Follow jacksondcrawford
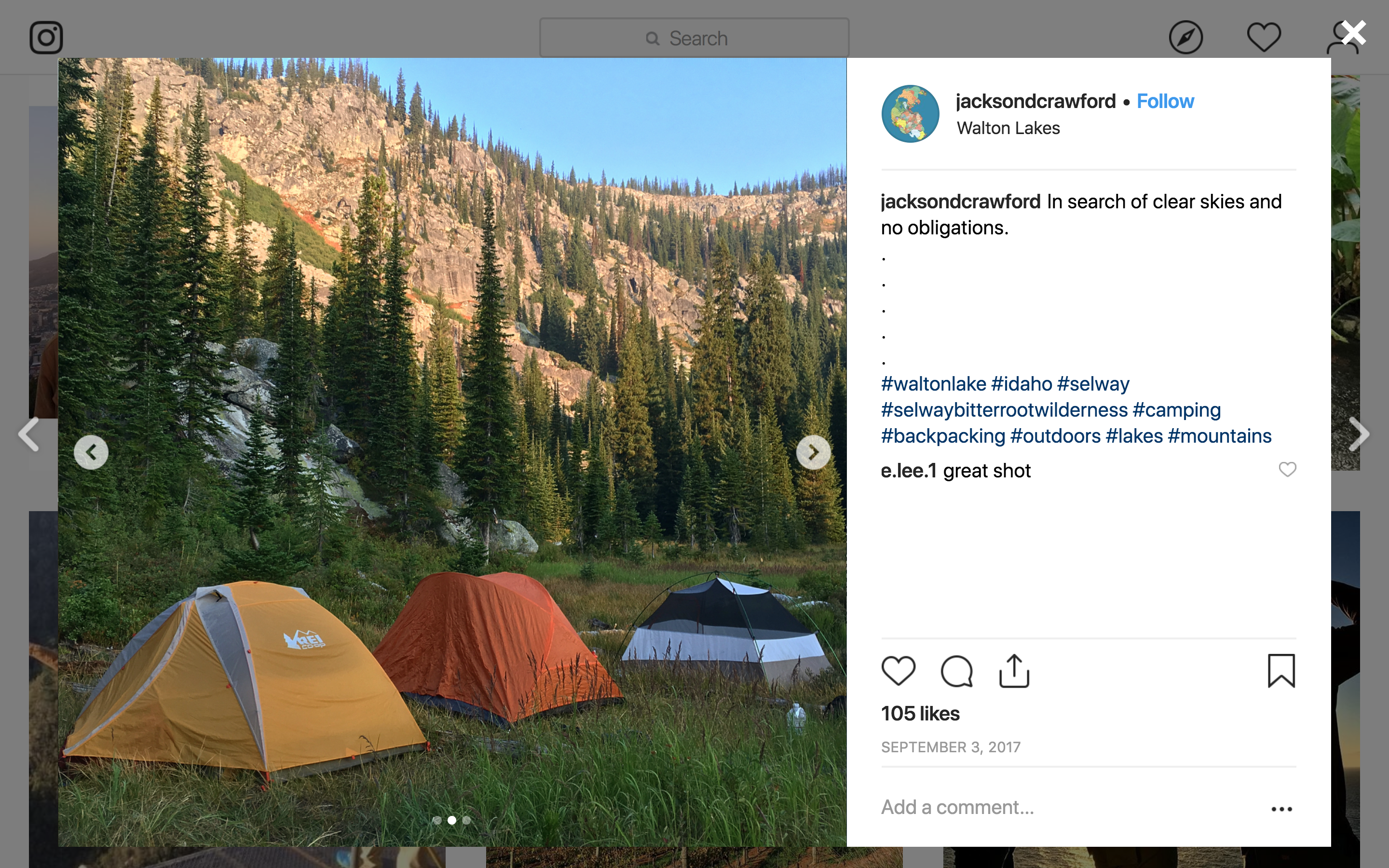Screen dimensions: 1389x868 [x=1165, y=101]
